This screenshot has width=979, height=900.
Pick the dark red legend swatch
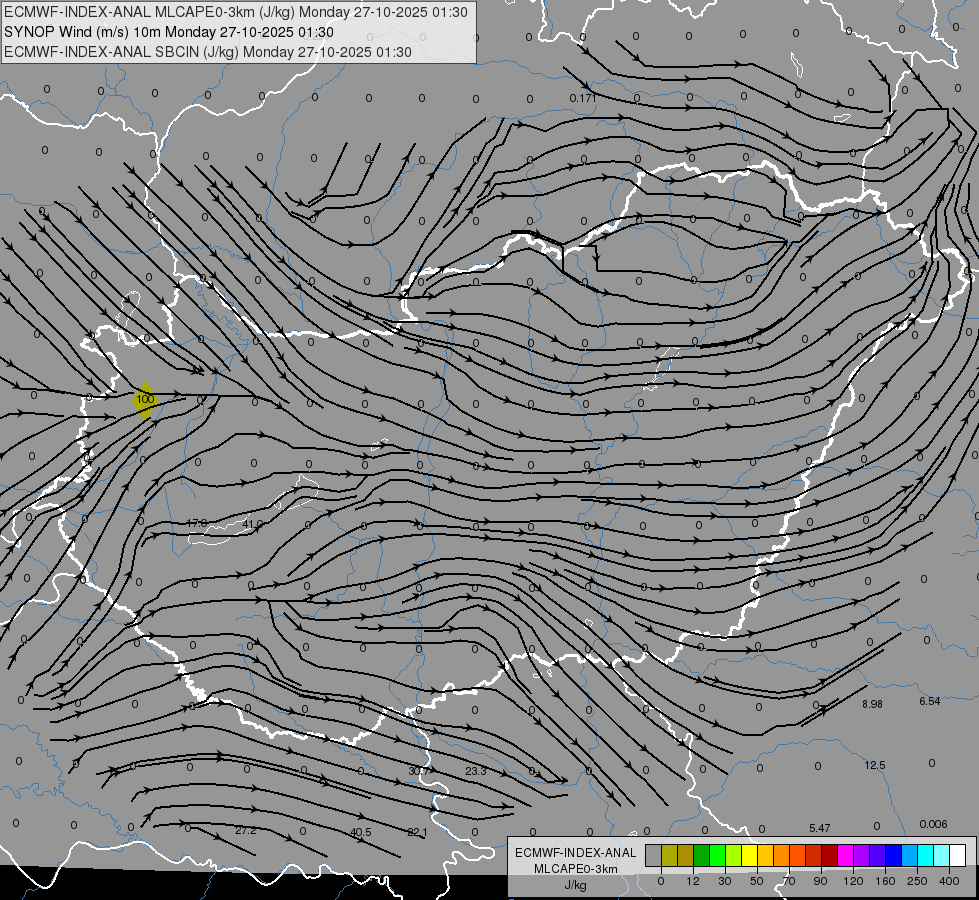tap(829, 855)
